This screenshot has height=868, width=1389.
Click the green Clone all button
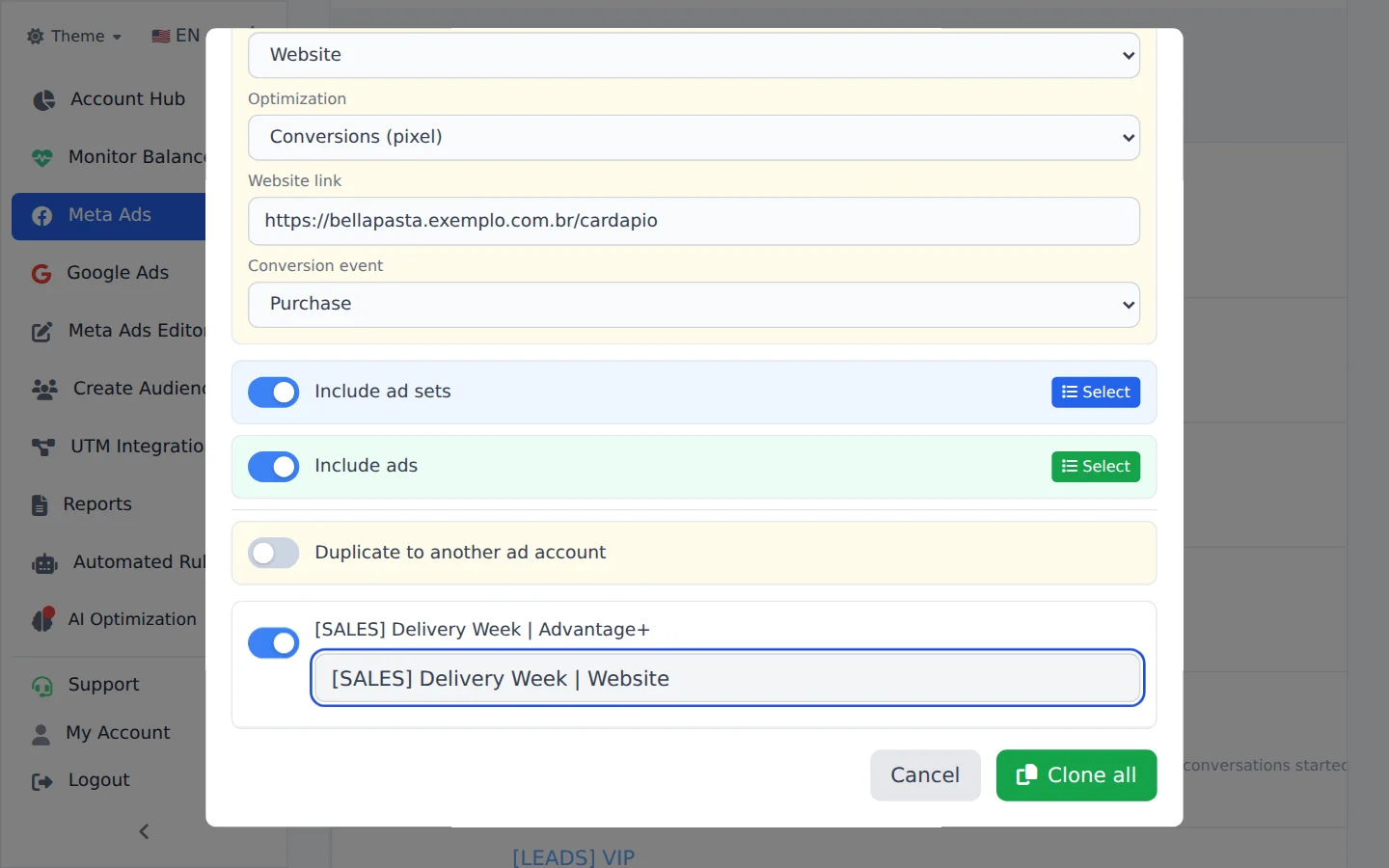pyautogui.click(x=1076, y=775)
